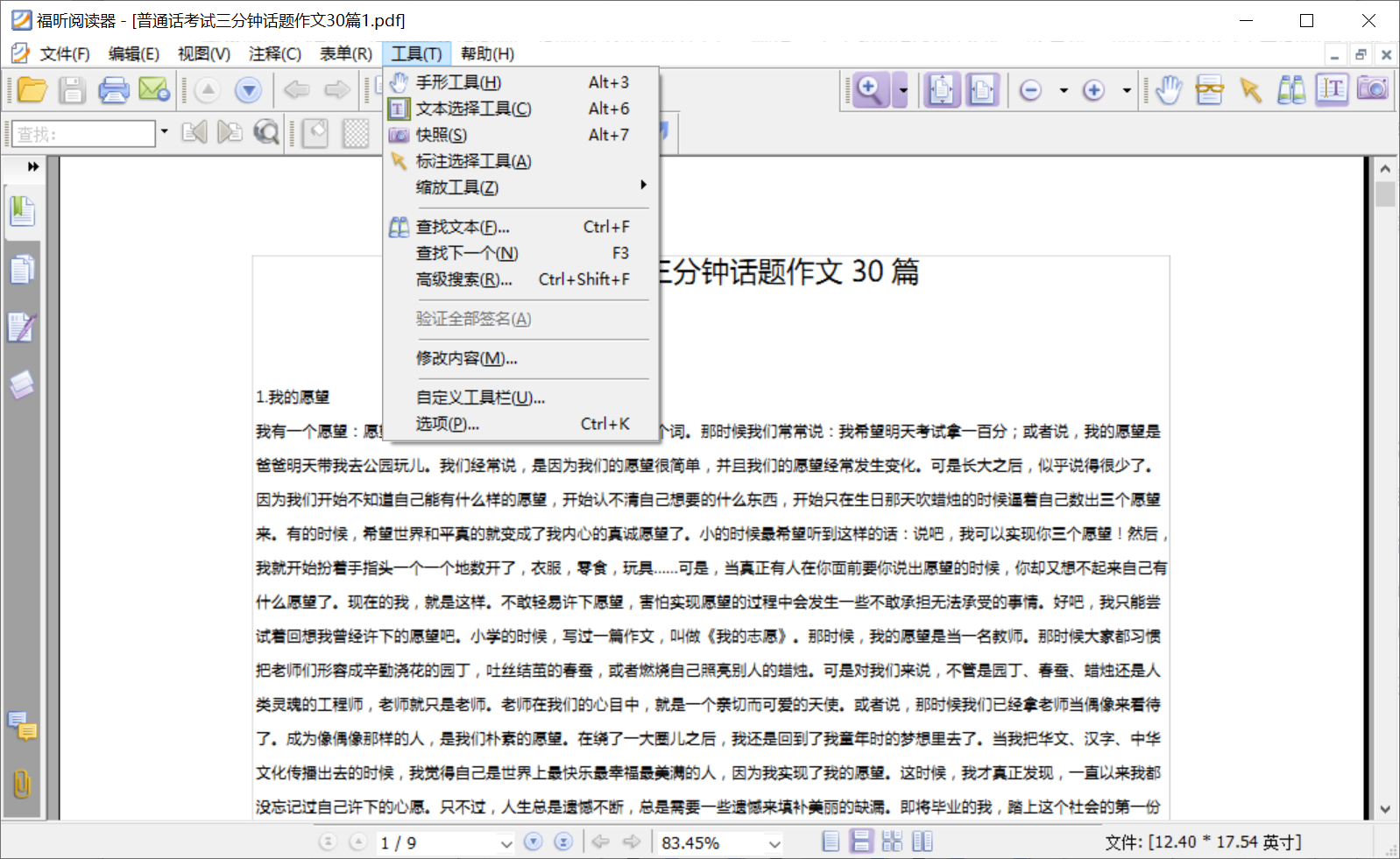Click the previous page up arrow in toolbar
The width and height of the screenshot is (1400, 859).
coord(208,90)
